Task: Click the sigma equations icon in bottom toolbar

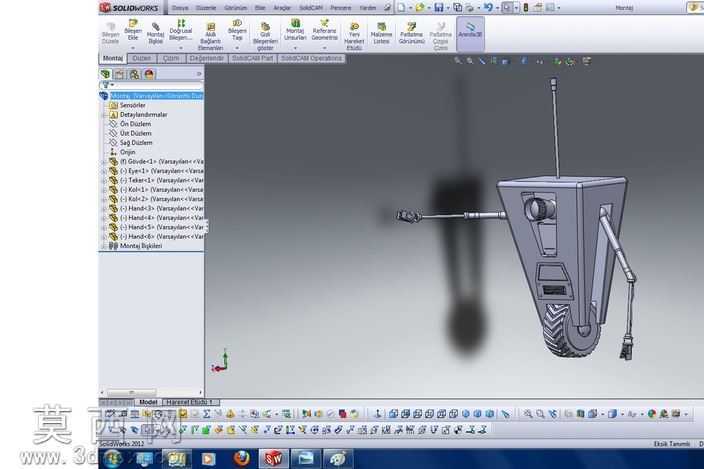Action: pyautogui.click(x=207, y=414)
